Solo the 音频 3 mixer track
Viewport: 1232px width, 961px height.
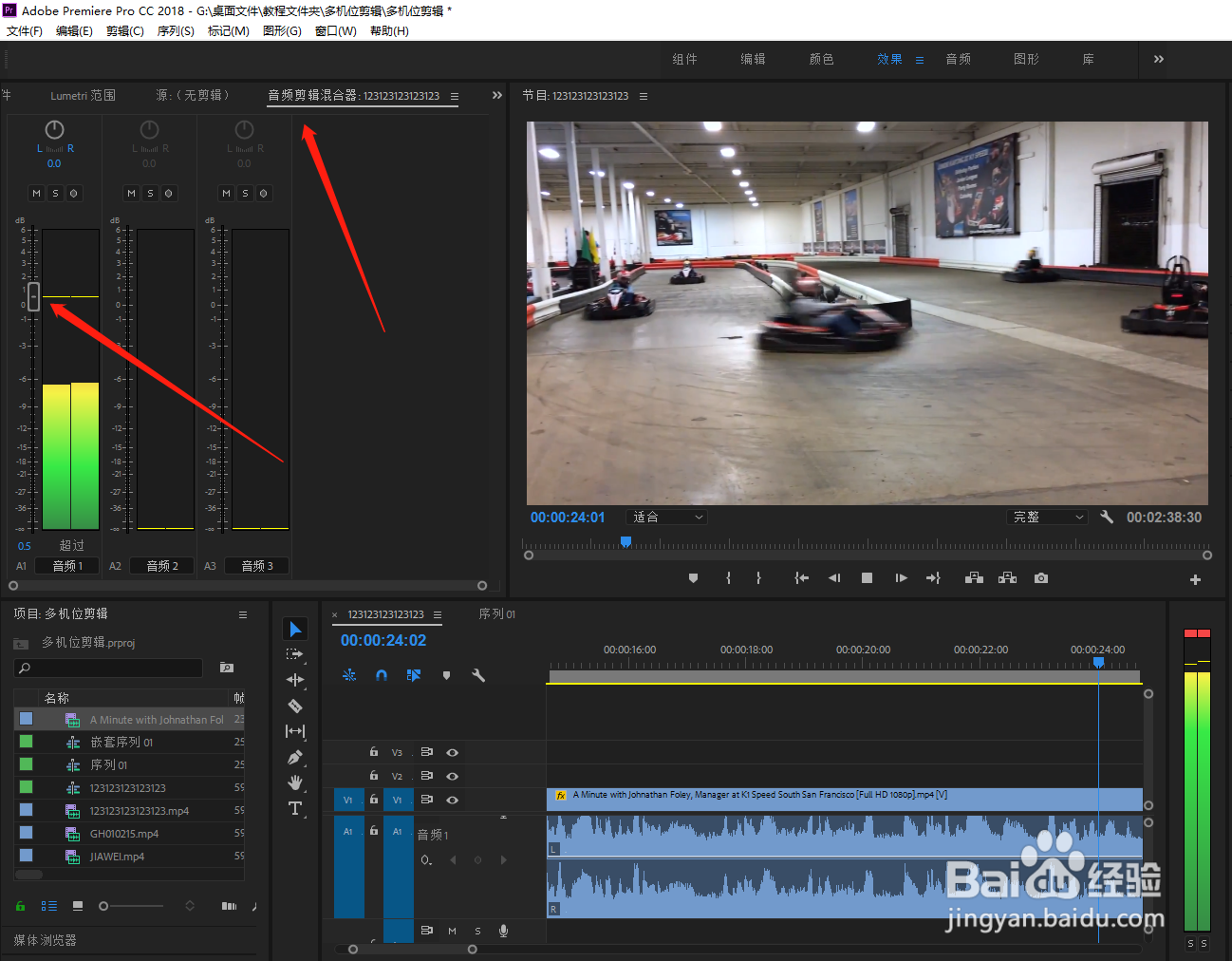pyautogui.click(x=245, y=193)
